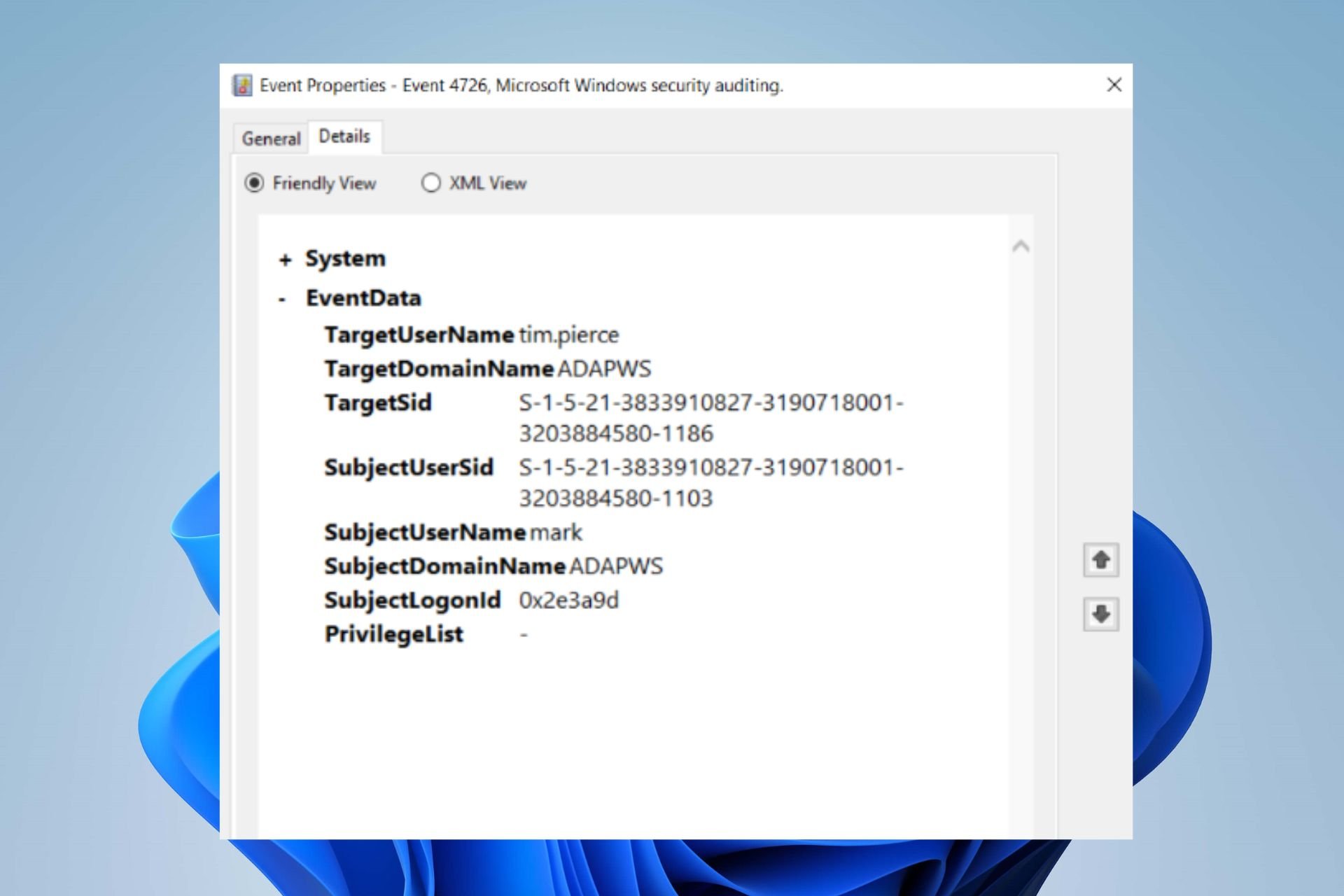1344x896 pixels.
Task: Click the value mark
Action: pyautogui.click(x=556, y=533)
